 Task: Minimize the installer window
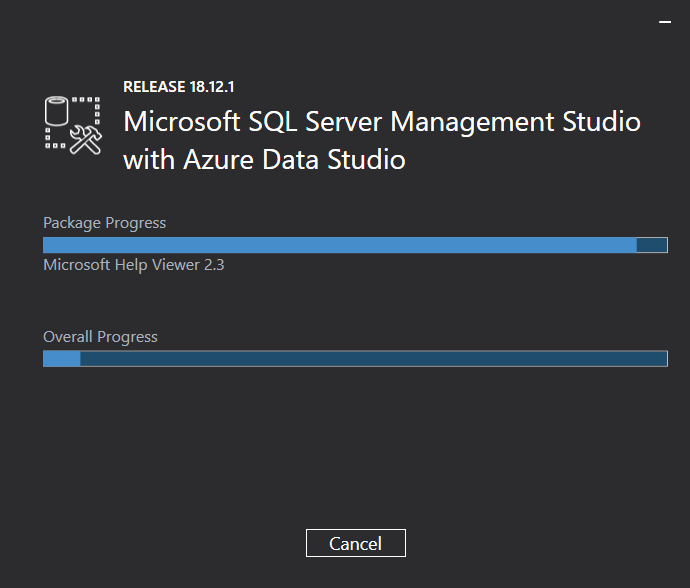665,21
